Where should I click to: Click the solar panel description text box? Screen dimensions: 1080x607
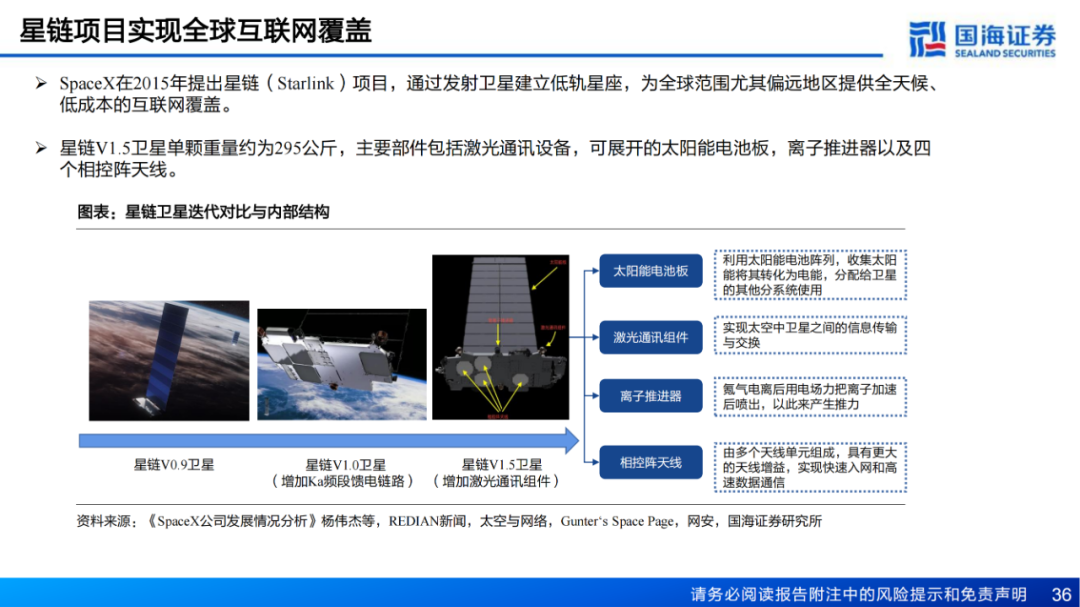click(x=810, y=275)
